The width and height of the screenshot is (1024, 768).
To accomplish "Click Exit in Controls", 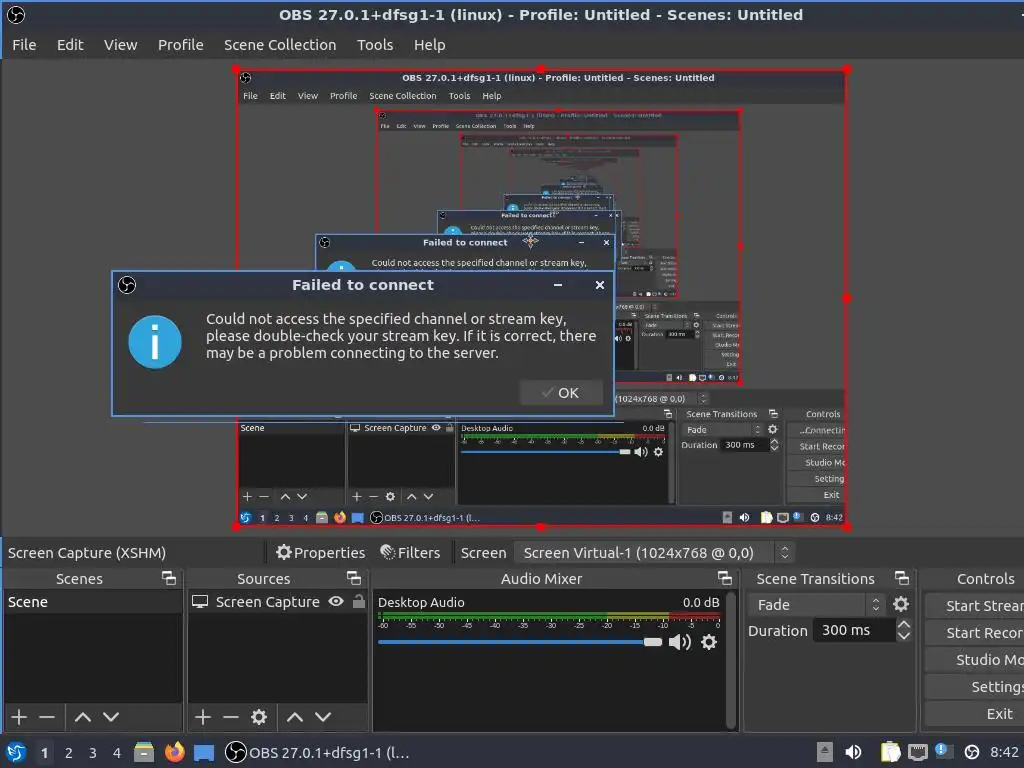I will [x=975, y=714].
